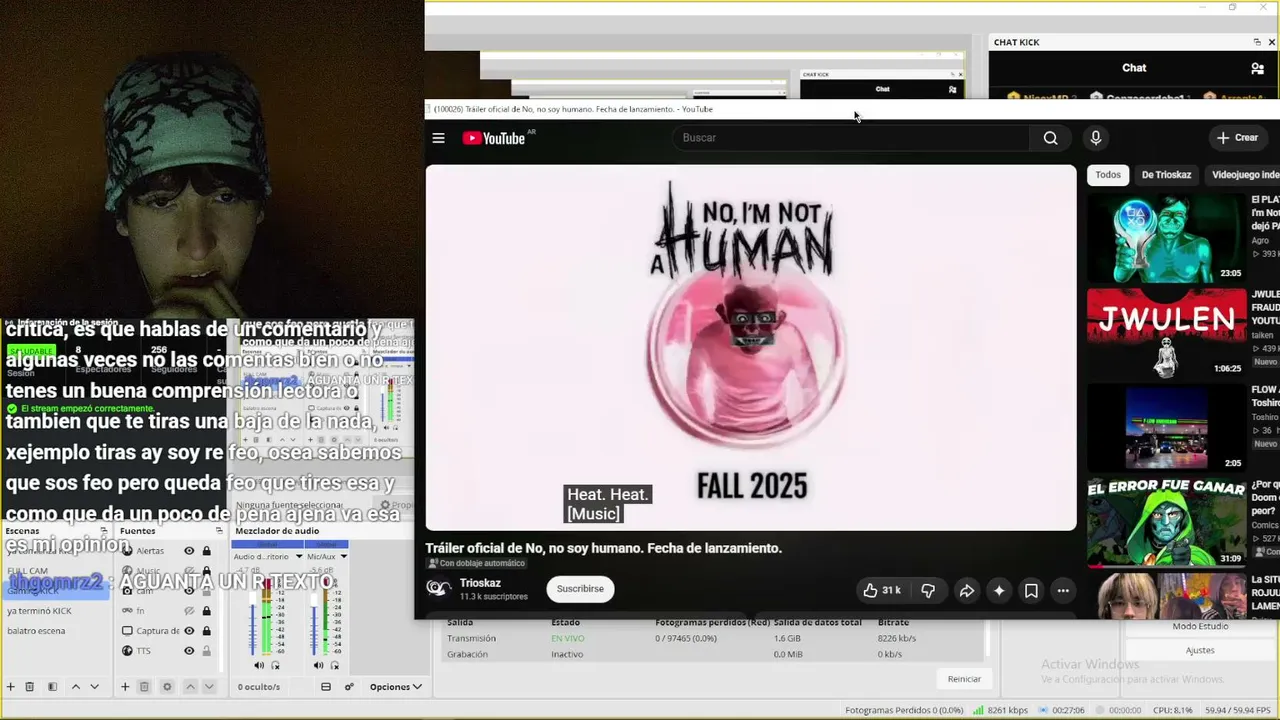Focus the YouTube Buscar search field
This screenshot has width=1280, height=720.
[x=852, y=138]
